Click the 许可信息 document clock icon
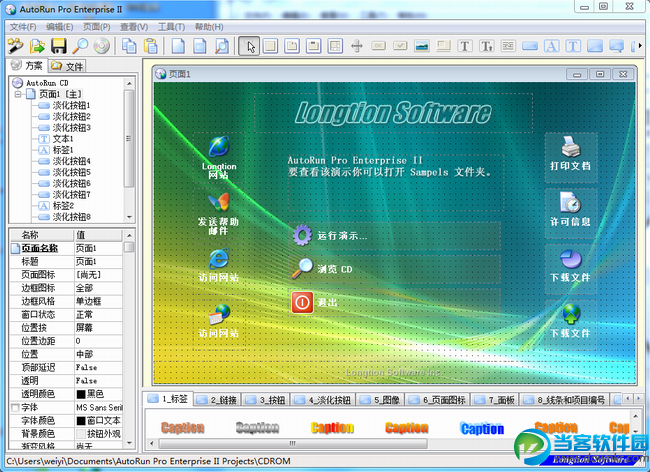650x472 pixels. click(x=571, y=202)
